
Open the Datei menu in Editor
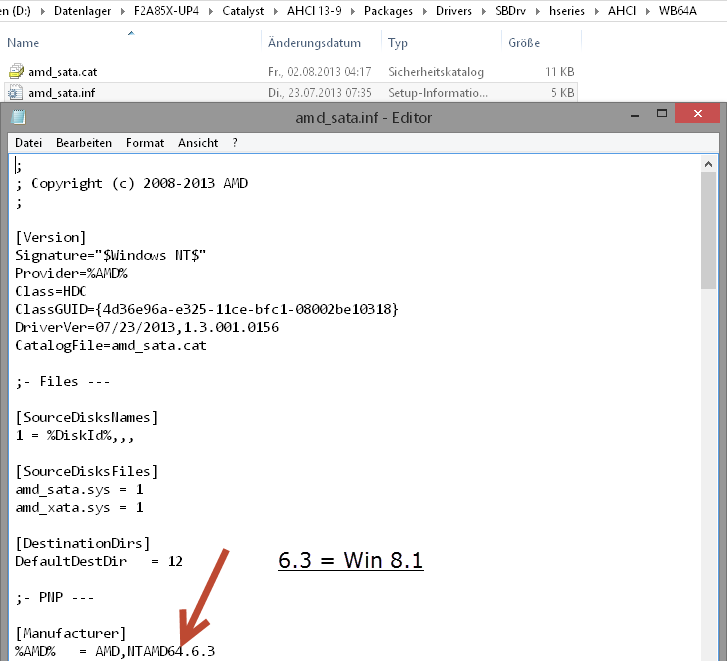(28, 143)
